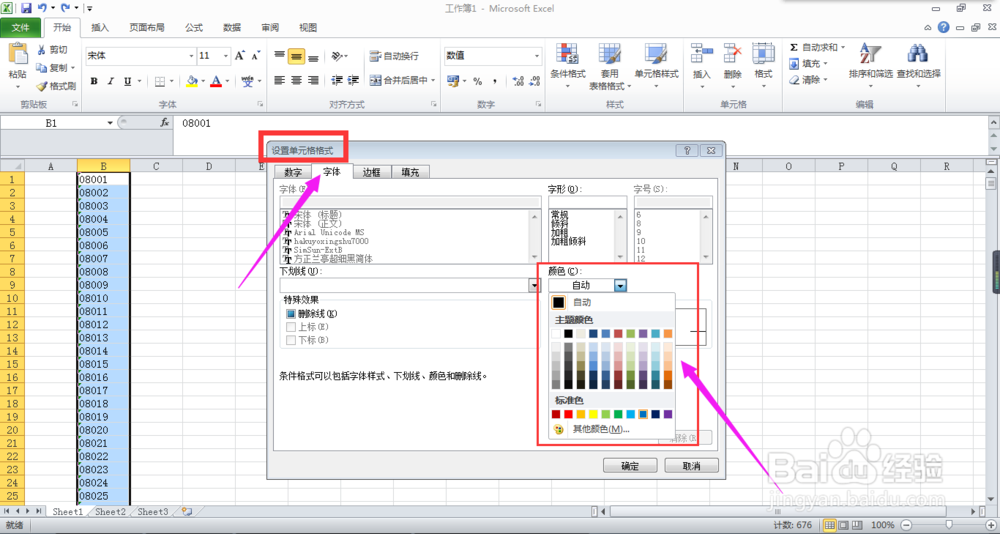Click the 剪切 (Cut) scissors icon
1000x534 pixels.
coord(42,50)
